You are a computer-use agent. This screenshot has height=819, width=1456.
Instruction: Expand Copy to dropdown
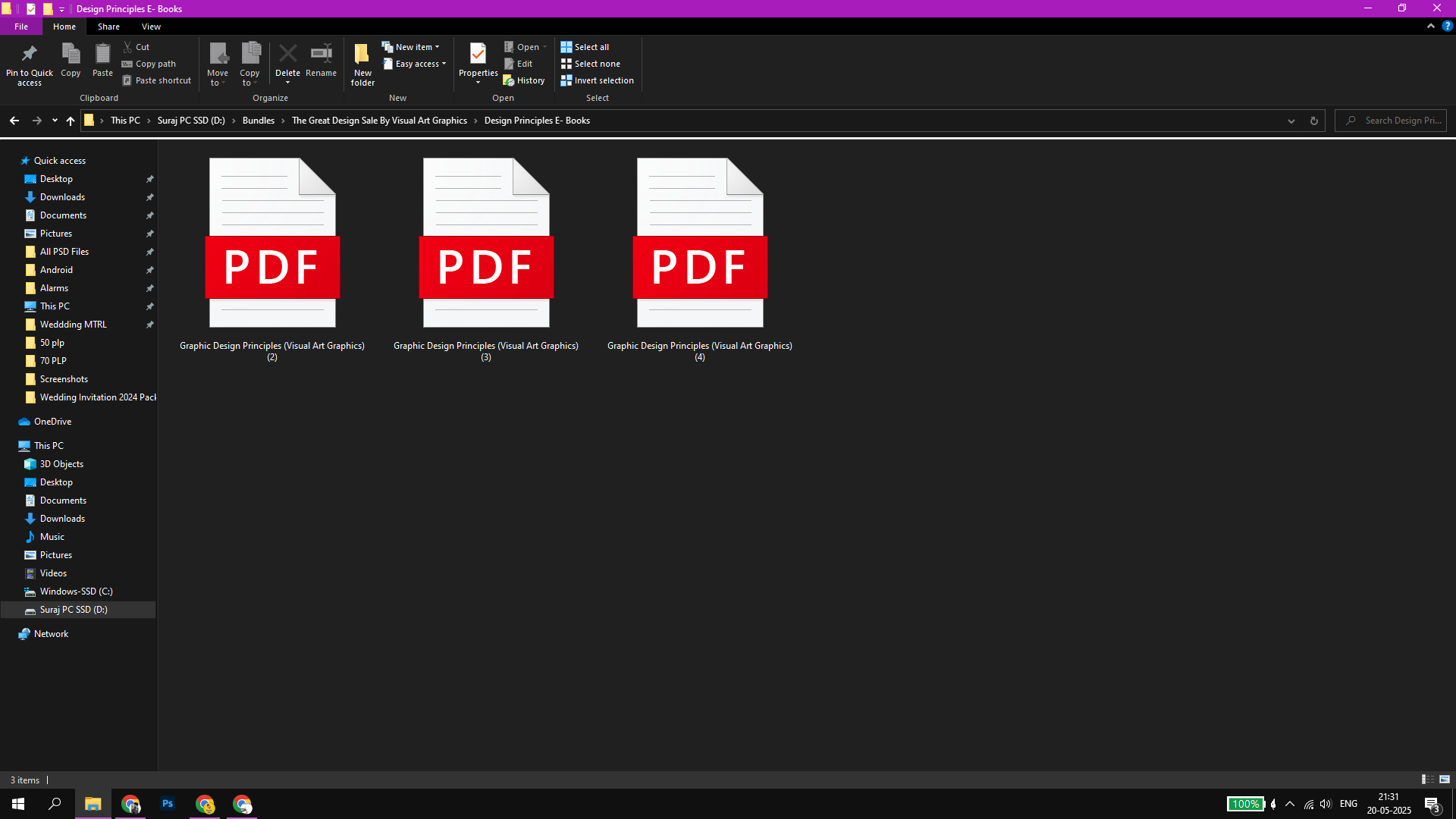249,78
